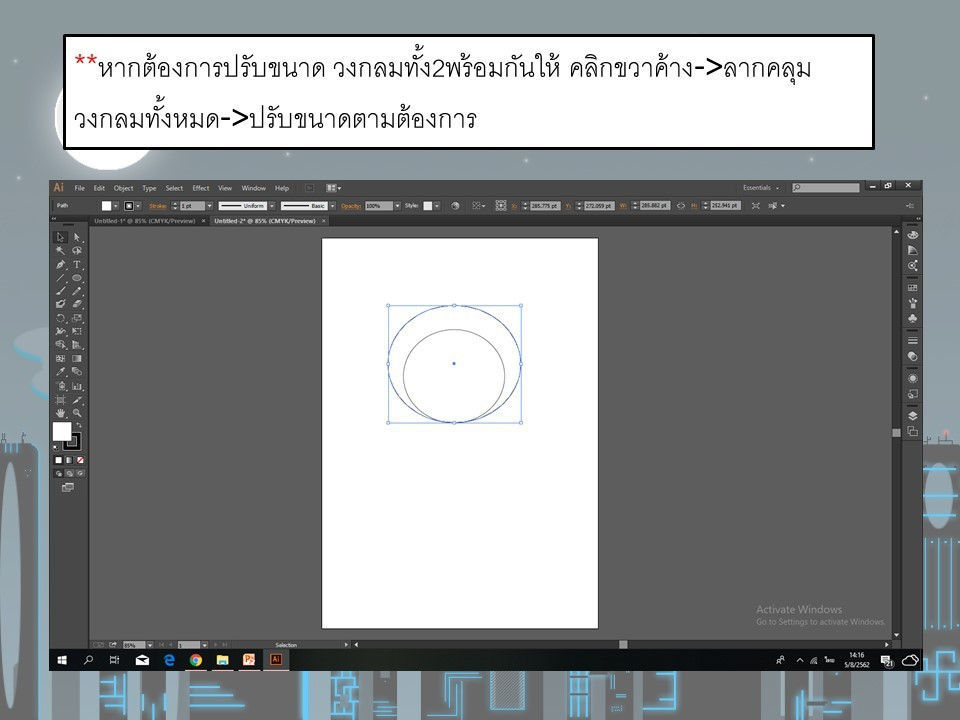Viewport: 960px width, 720px height.
Task: Switch to the Untitled-1 document tab
Action: [x=144, y=221]
